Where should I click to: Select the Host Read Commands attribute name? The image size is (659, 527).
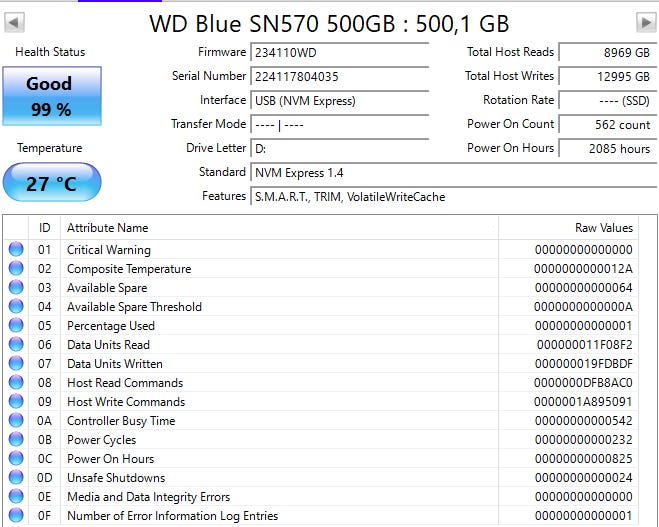click(125, 383)
